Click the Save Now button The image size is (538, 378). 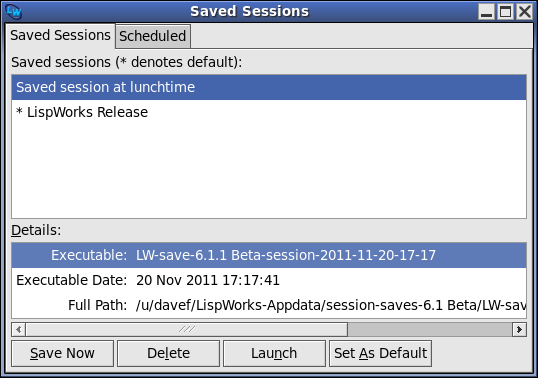(62, 353)
